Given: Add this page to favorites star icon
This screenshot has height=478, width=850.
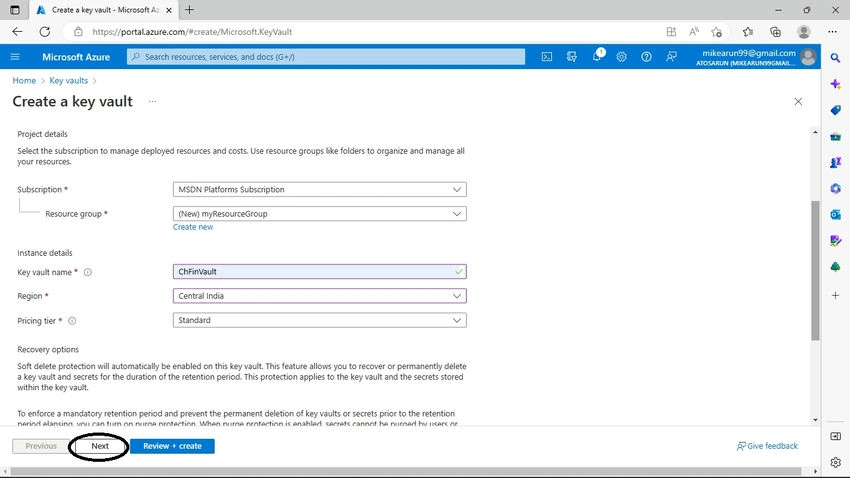Looking at the screenshot, I should 717,32.
